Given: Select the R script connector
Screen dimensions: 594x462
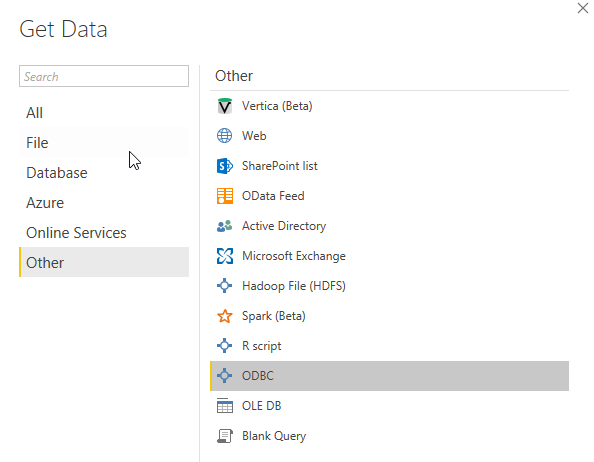Looking at the screenshot, I should (x=389, y=346).
